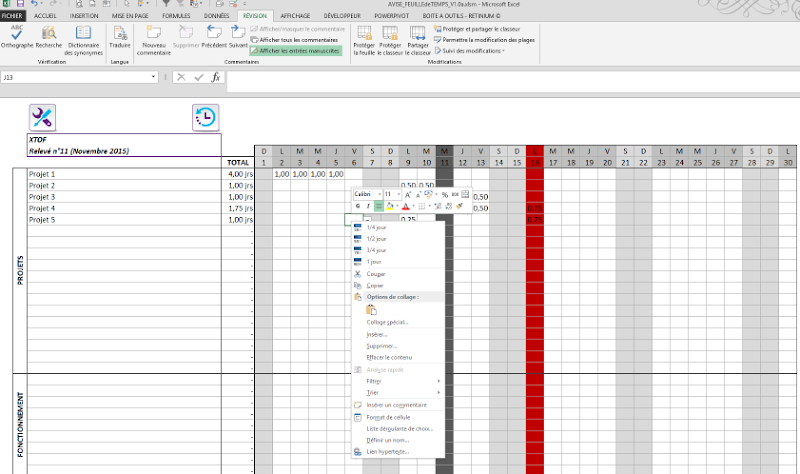Toggle Afficher les entrées manuscrites
This screenshot has height=474, width=800.
tap(299, 50)
